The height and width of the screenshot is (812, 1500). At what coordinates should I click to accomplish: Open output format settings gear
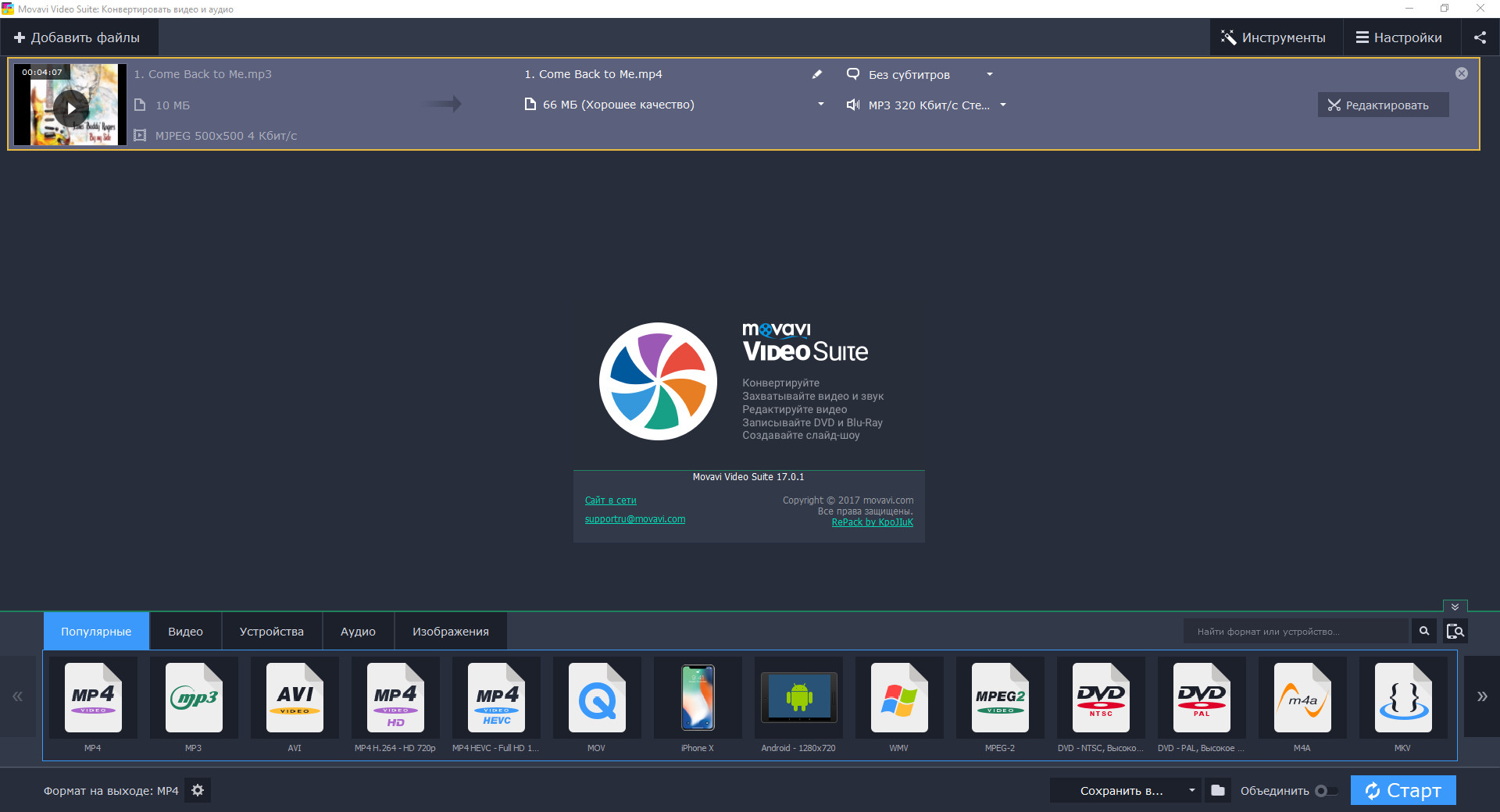tap(198, 790)
